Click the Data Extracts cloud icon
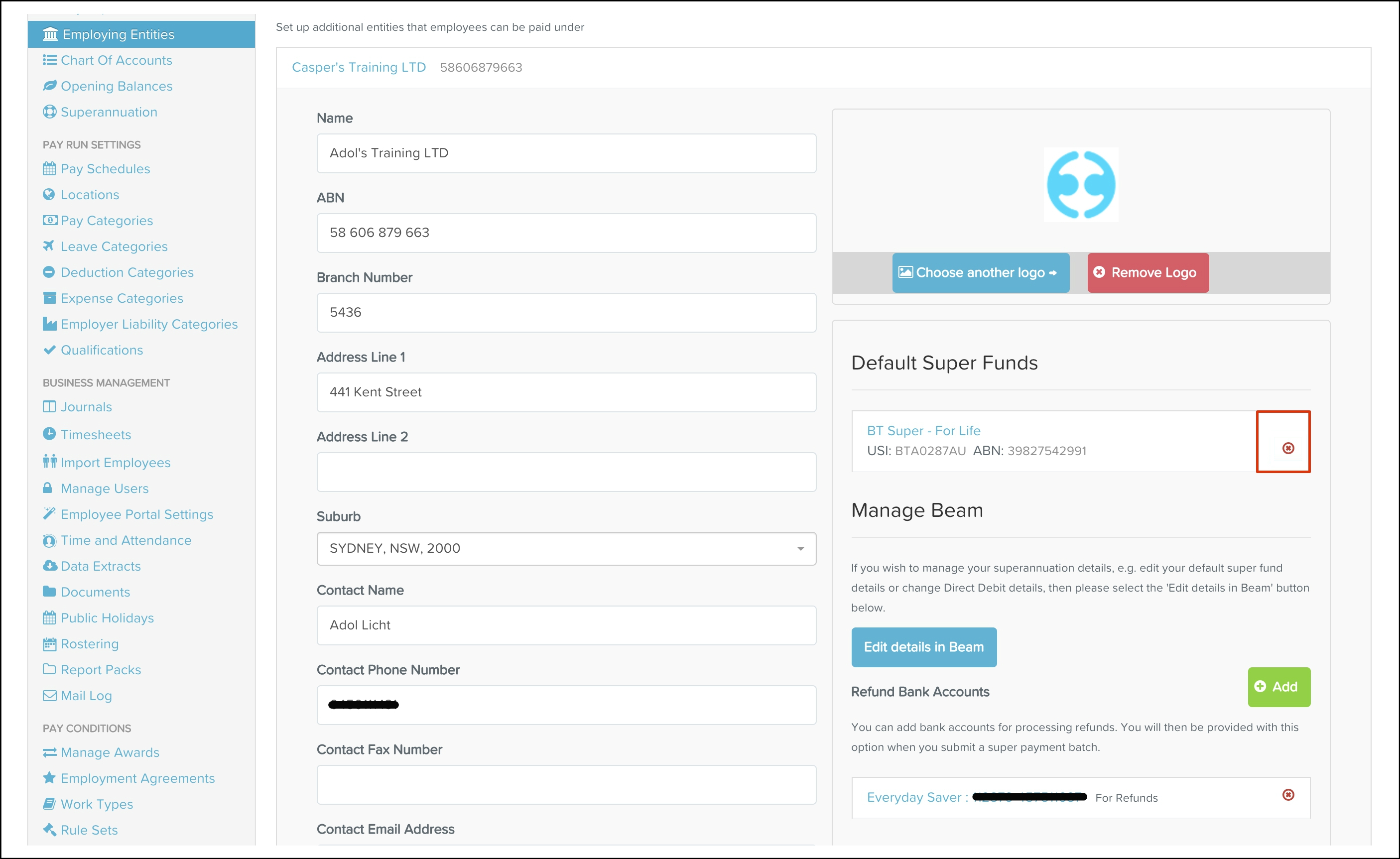The width and height of the screenshot is (1400, 859). point(49,566)
